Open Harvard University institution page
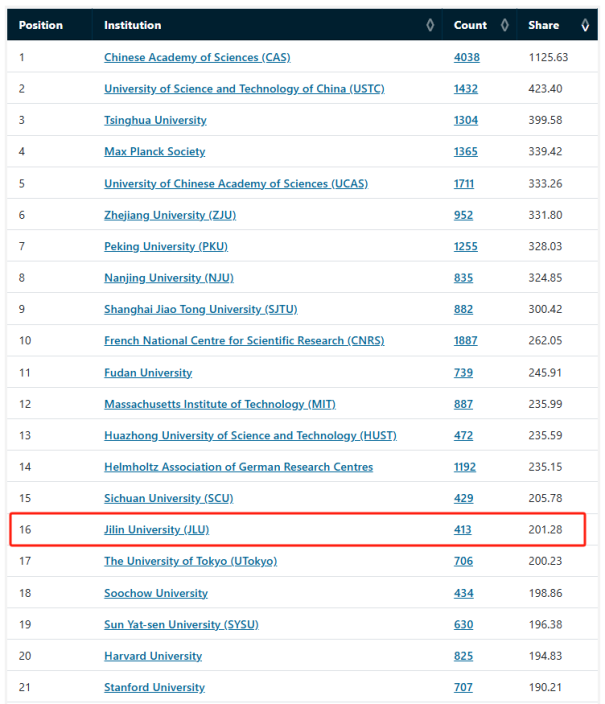605x704 pixels. click(153, 656)
